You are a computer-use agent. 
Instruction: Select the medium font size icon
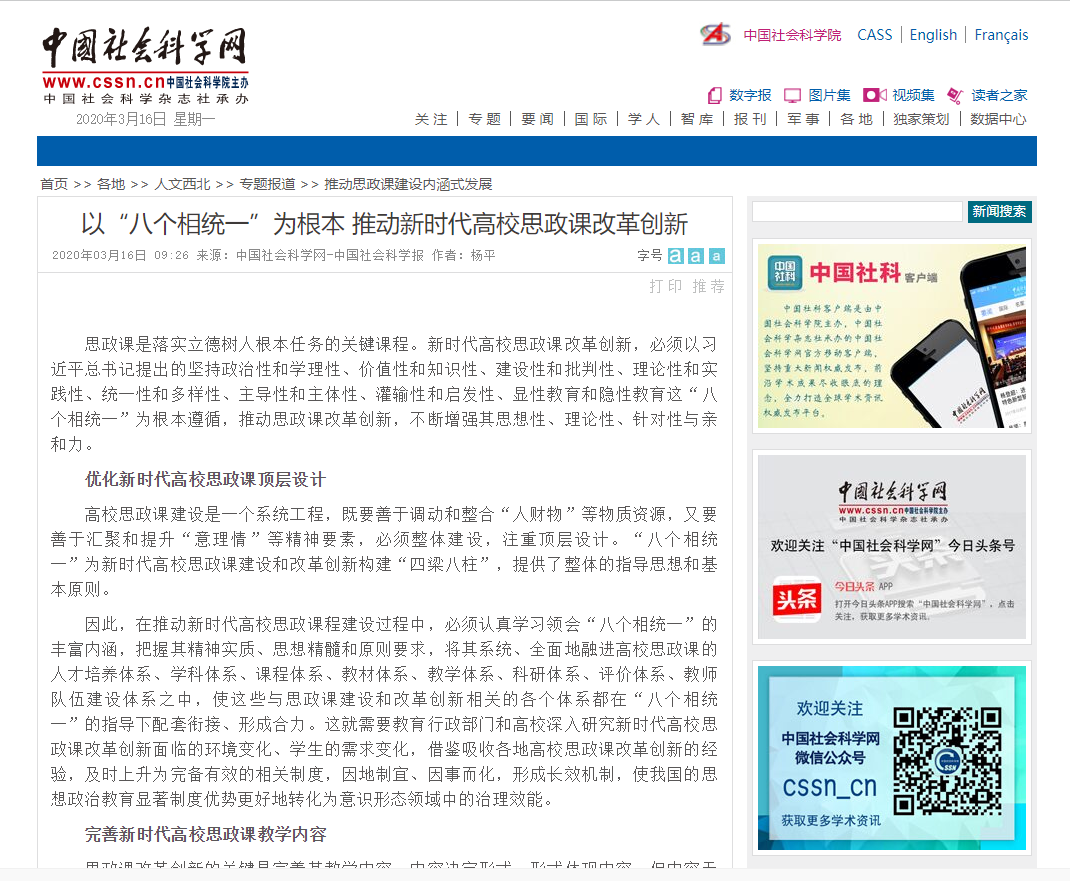[696, 256]
